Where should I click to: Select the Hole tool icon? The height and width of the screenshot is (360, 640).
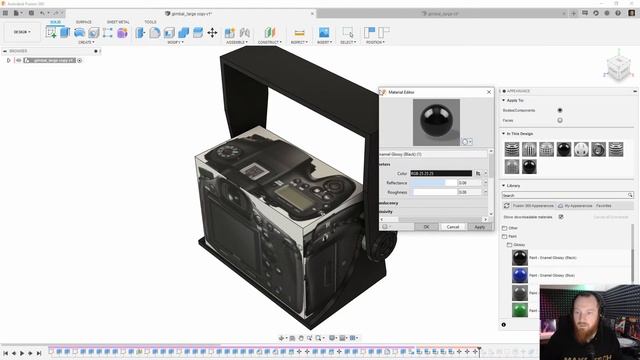tap(93, 32)
